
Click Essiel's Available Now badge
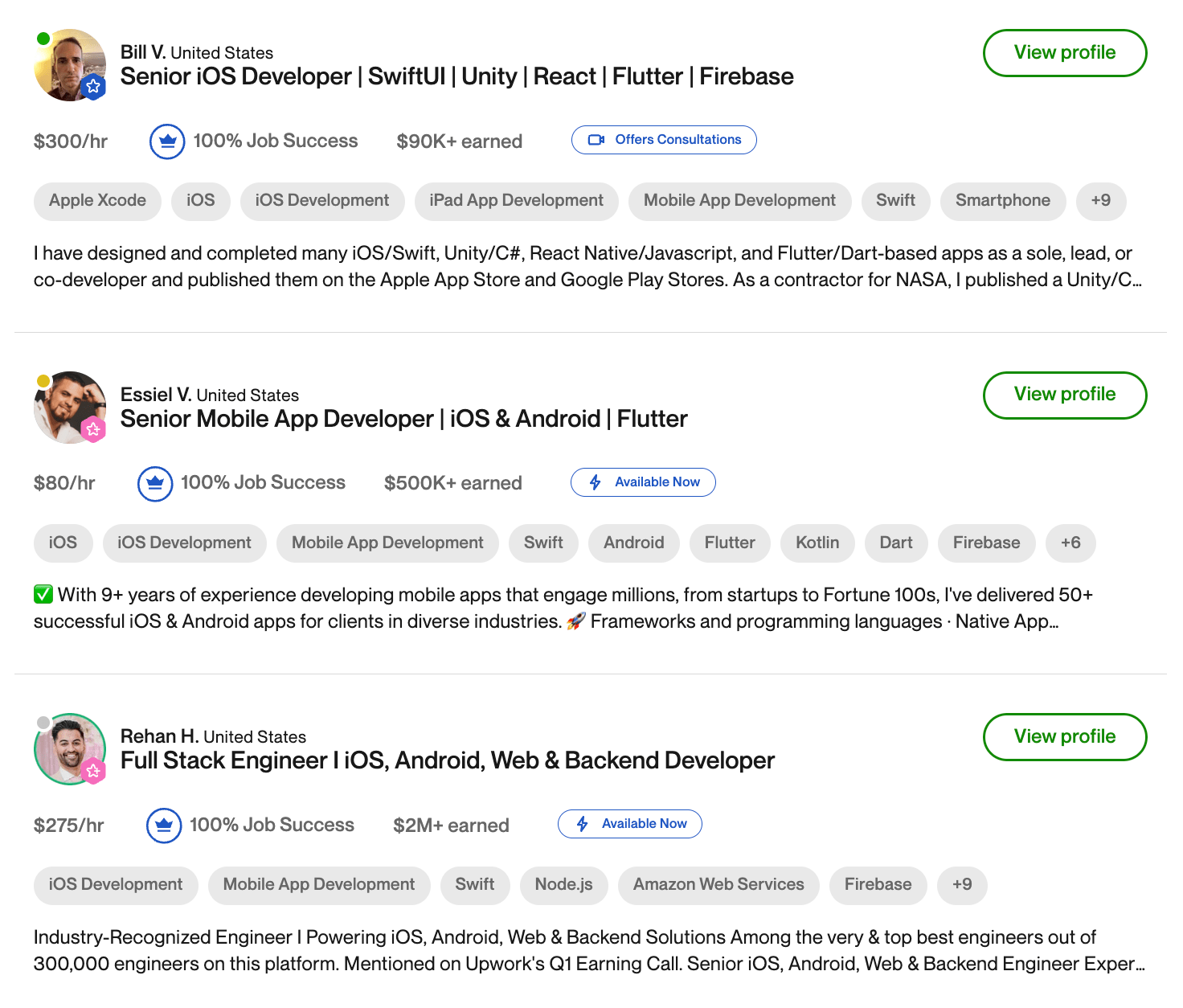click(x=642, y=482)
